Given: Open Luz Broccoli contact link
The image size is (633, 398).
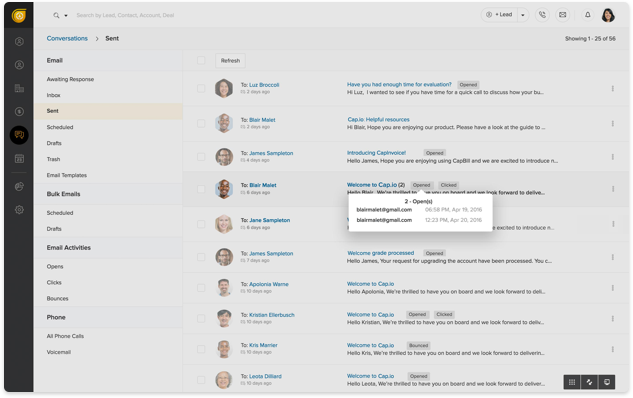Looking at the screenshot, I should (x=264, y=85).
